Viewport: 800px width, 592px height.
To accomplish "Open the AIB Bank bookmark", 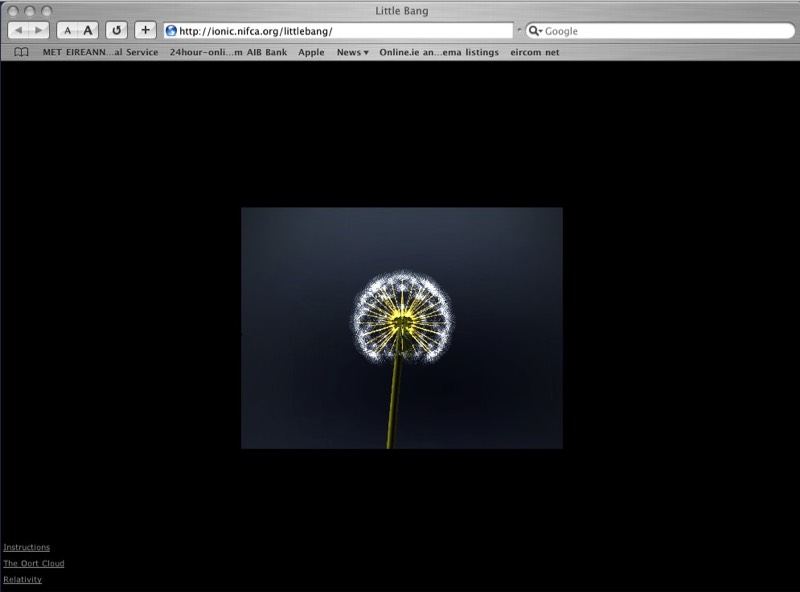I will (228, 52).
